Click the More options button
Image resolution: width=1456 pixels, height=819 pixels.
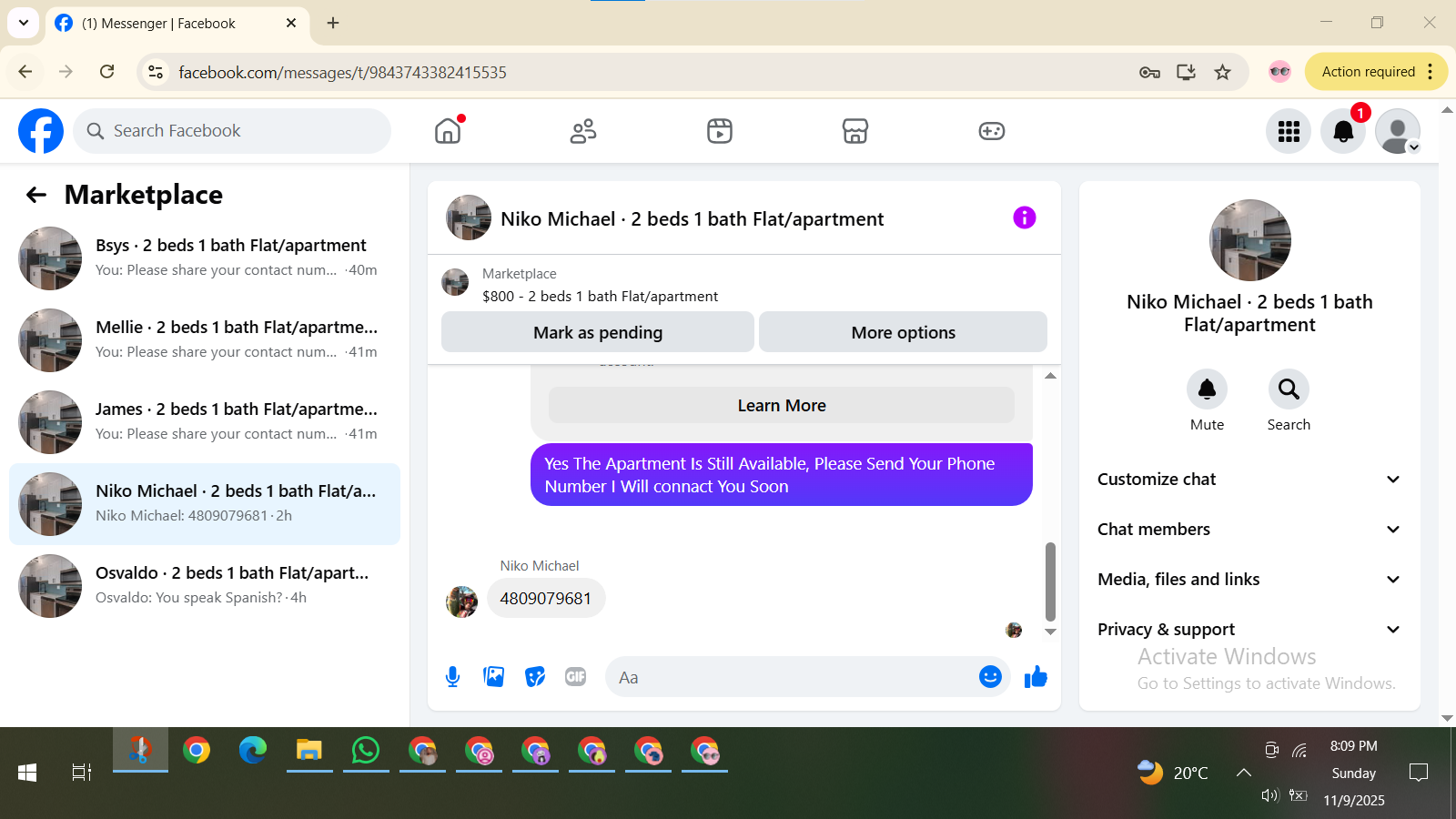click(903, 332)
